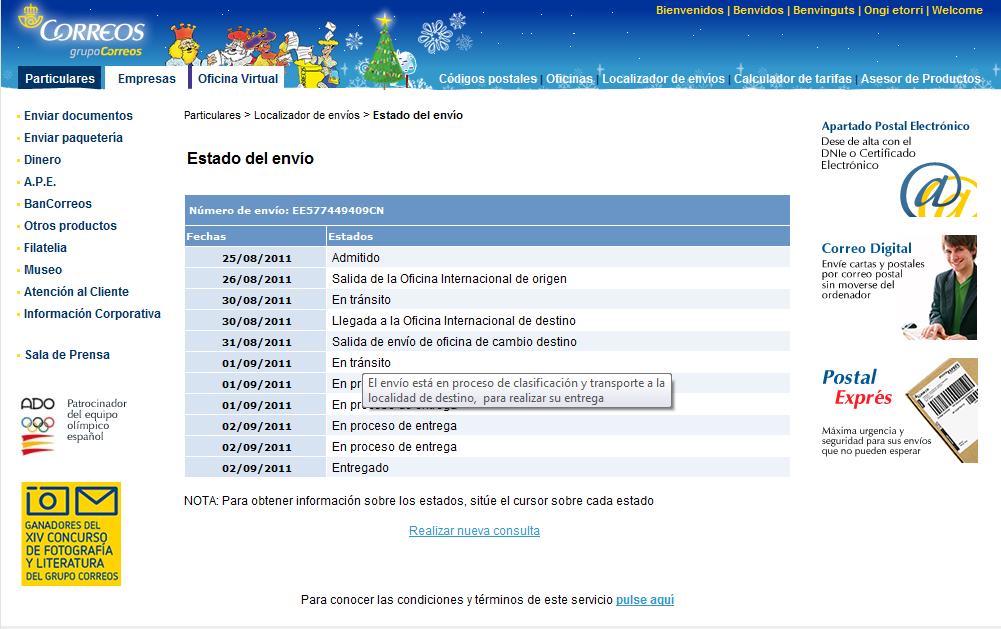The width and height of the screenshot is (1001, 629).
Task: Open Enviar paquetería in sidebar
Action: tap(73, 137)
